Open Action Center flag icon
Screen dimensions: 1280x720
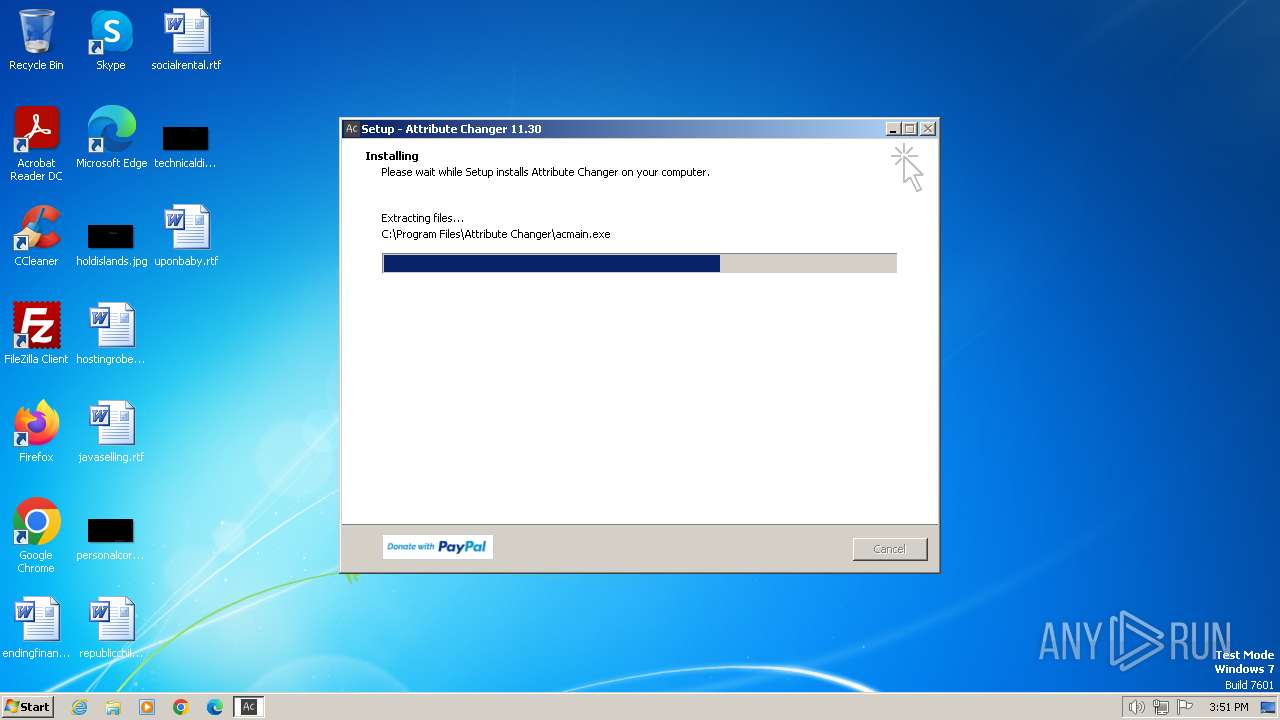(x=1185, y=707)
